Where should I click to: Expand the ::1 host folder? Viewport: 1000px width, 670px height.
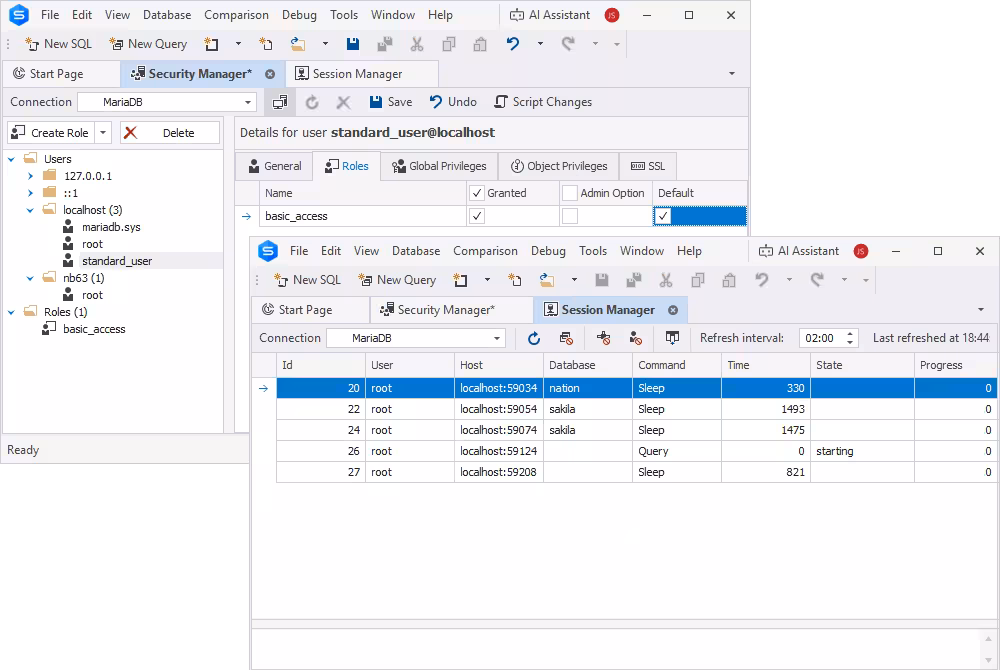click(30, 193)
